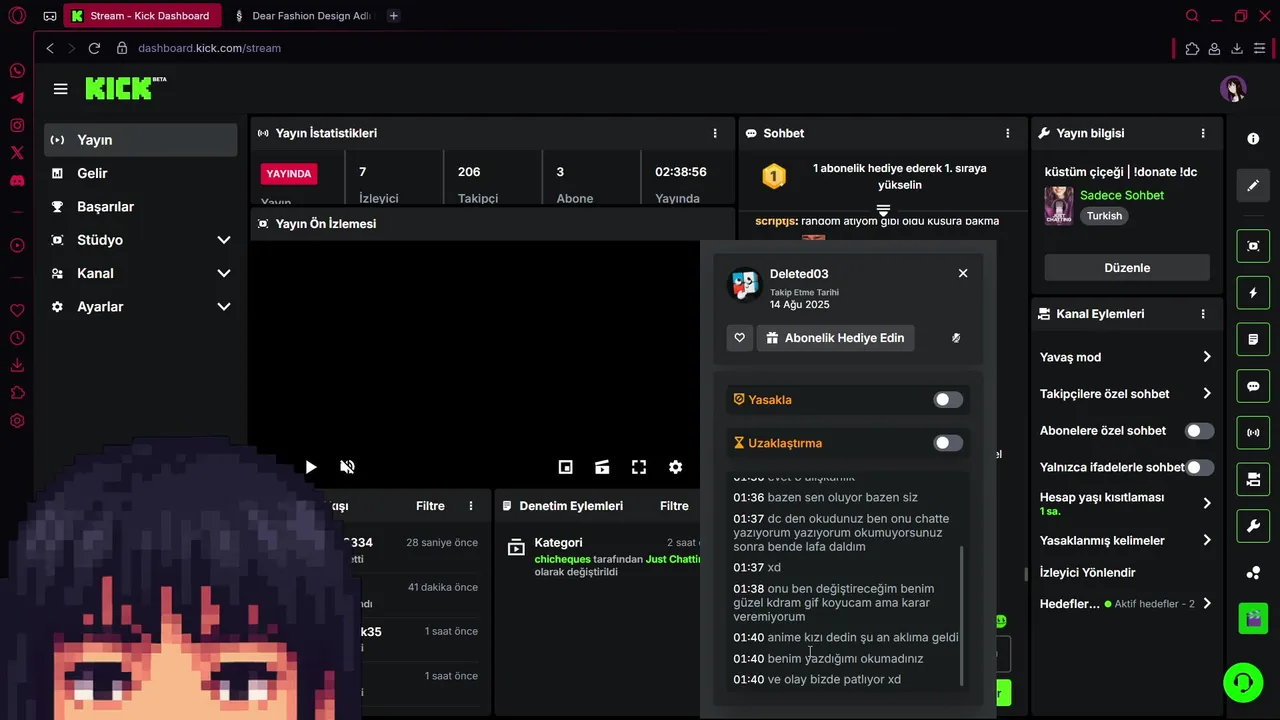Click the chat bubble icon in right toolbar

(1253, 386)
